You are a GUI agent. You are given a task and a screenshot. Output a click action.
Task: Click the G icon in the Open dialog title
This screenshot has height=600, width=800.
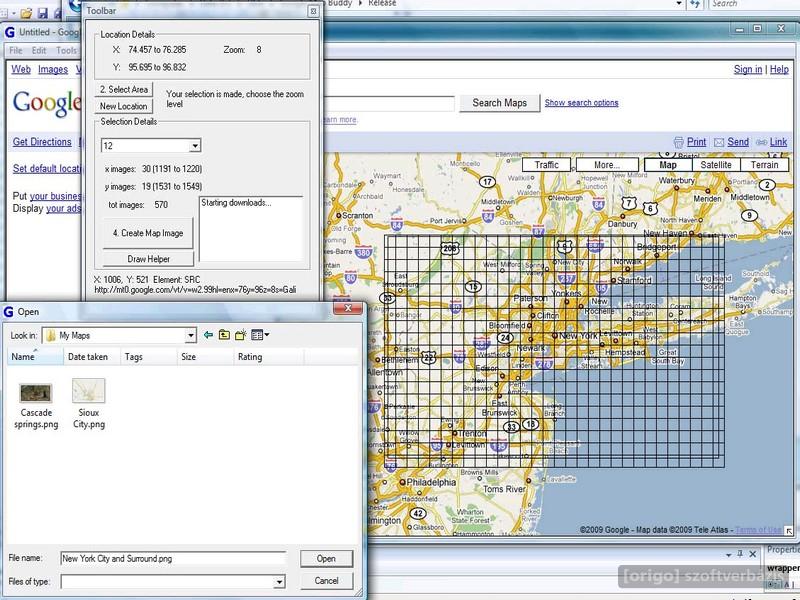[8, 312]
